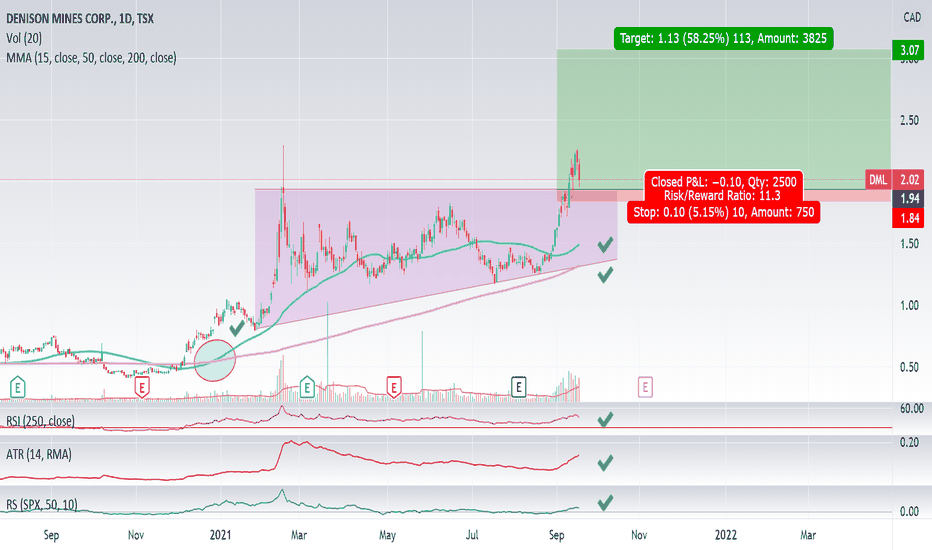The width and height of the screenshot is (932, 550).
Task: Click the DENISON MINES CORP. symbol title
Action: (x=80, y=18)
